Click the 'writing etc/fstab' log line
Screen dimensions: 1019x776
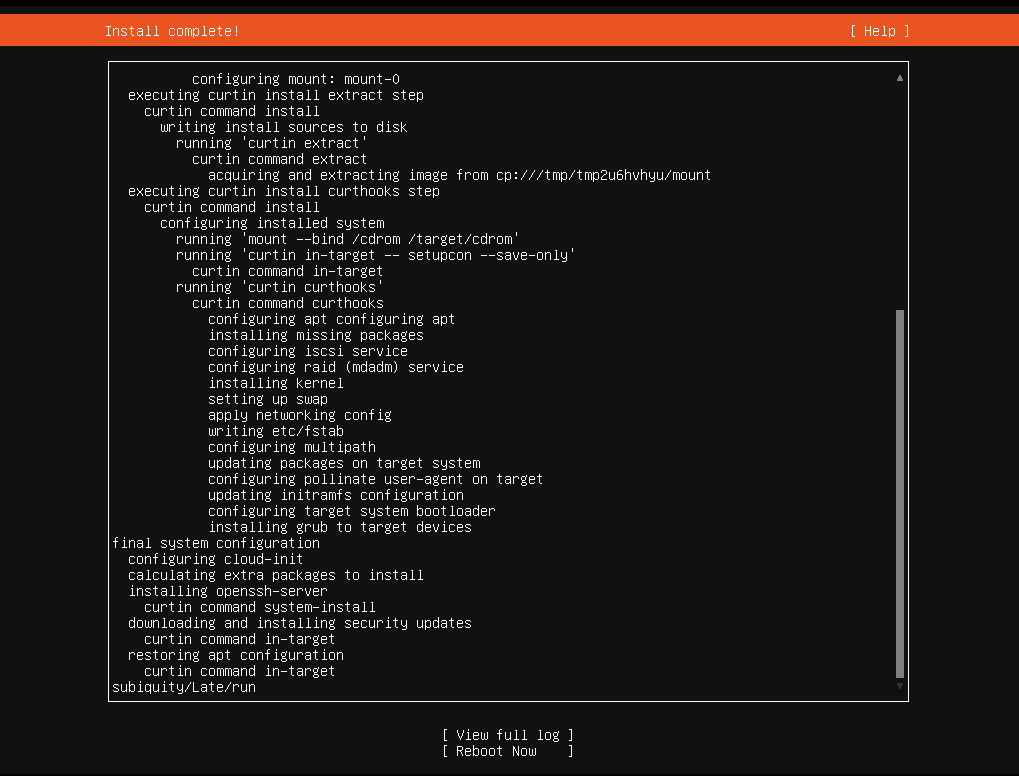click(275, 430)
